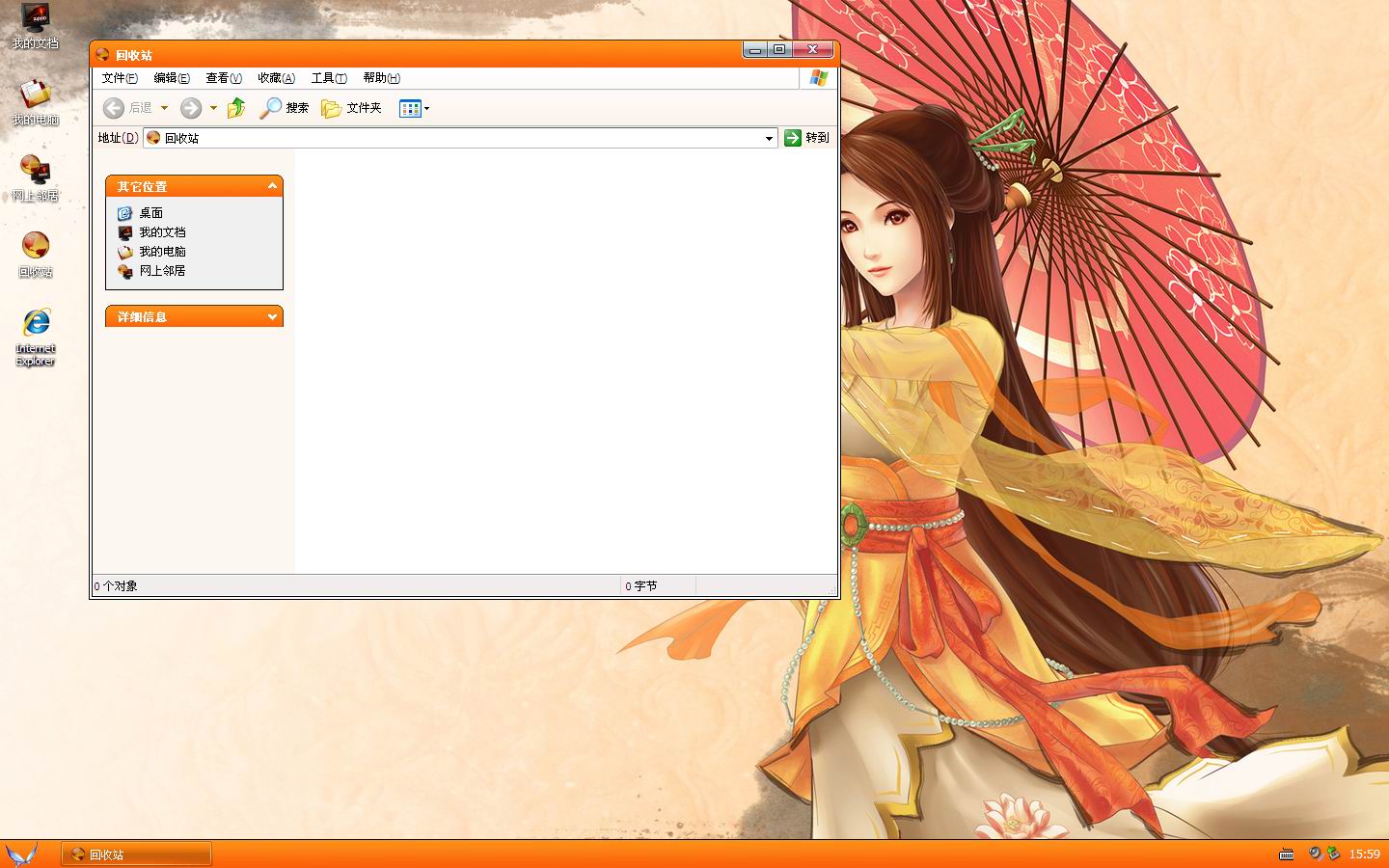
Task: Collapse the 其它位置 panel
Action: [x=272, y=186]
